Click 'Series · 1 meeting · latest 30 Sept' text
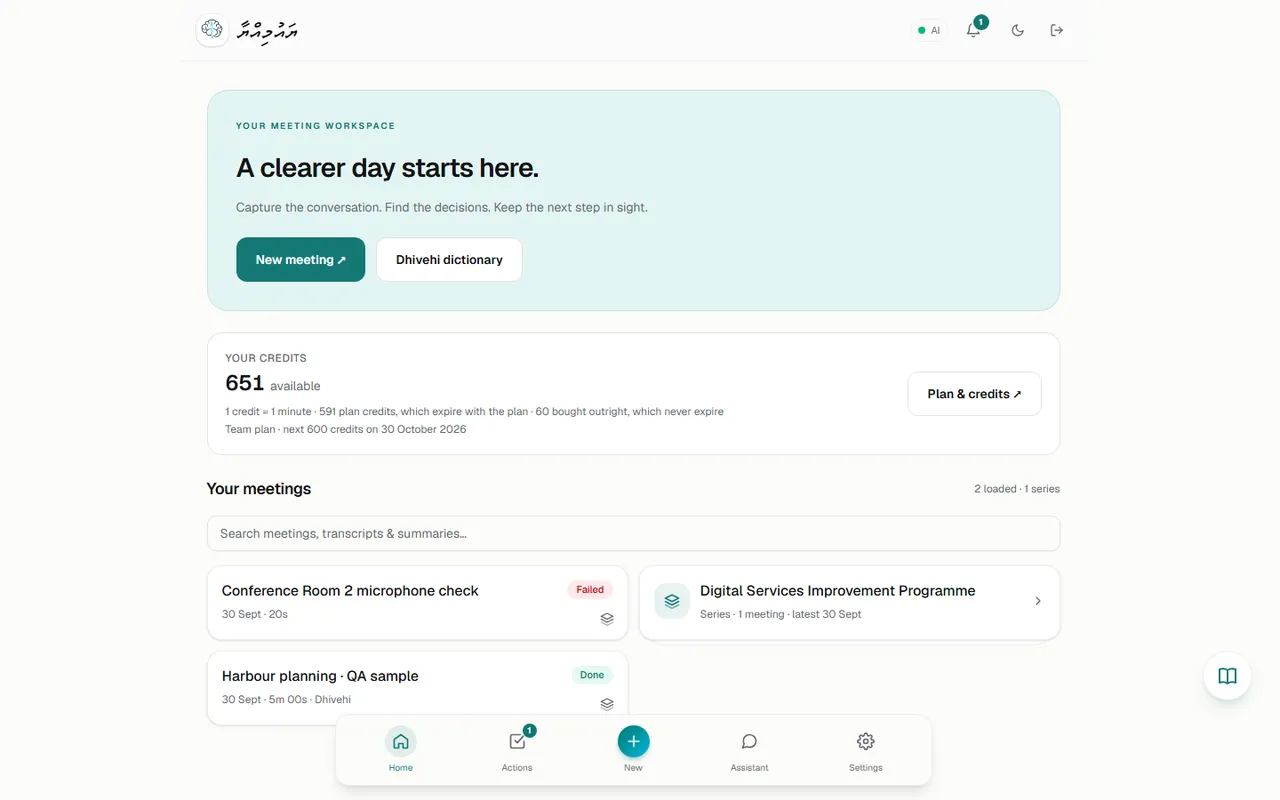The image size is (1280, 800). tap(781, 614)
